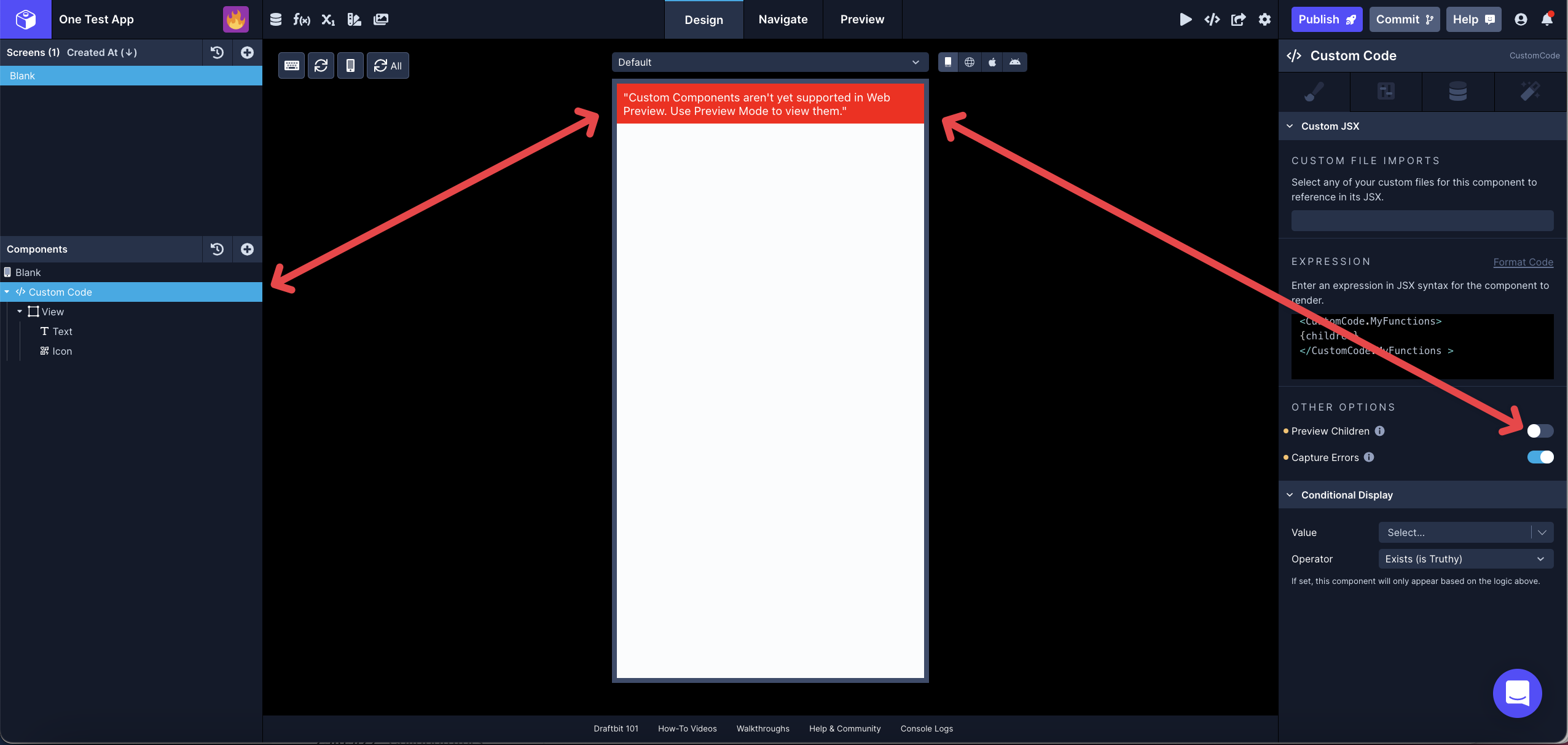Toggle Capture Errors switch
This screenshot has width=1568, height=745.
point(1540,457)
